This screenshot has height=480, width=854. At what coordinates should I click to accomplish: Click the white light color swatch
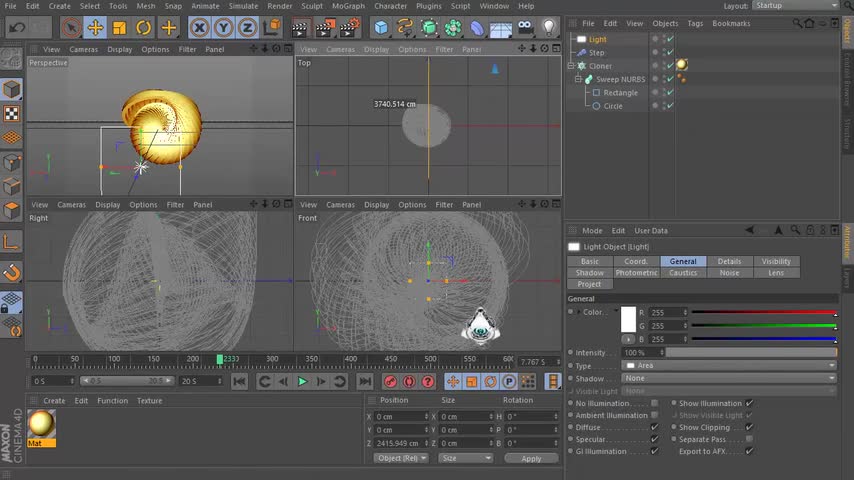(x=629, y=320)
